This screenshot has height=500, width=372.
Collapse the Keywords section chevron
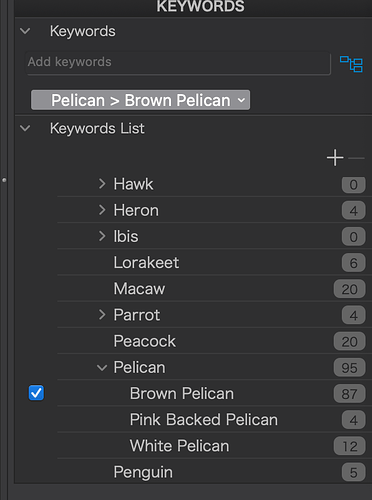(25, 31)
